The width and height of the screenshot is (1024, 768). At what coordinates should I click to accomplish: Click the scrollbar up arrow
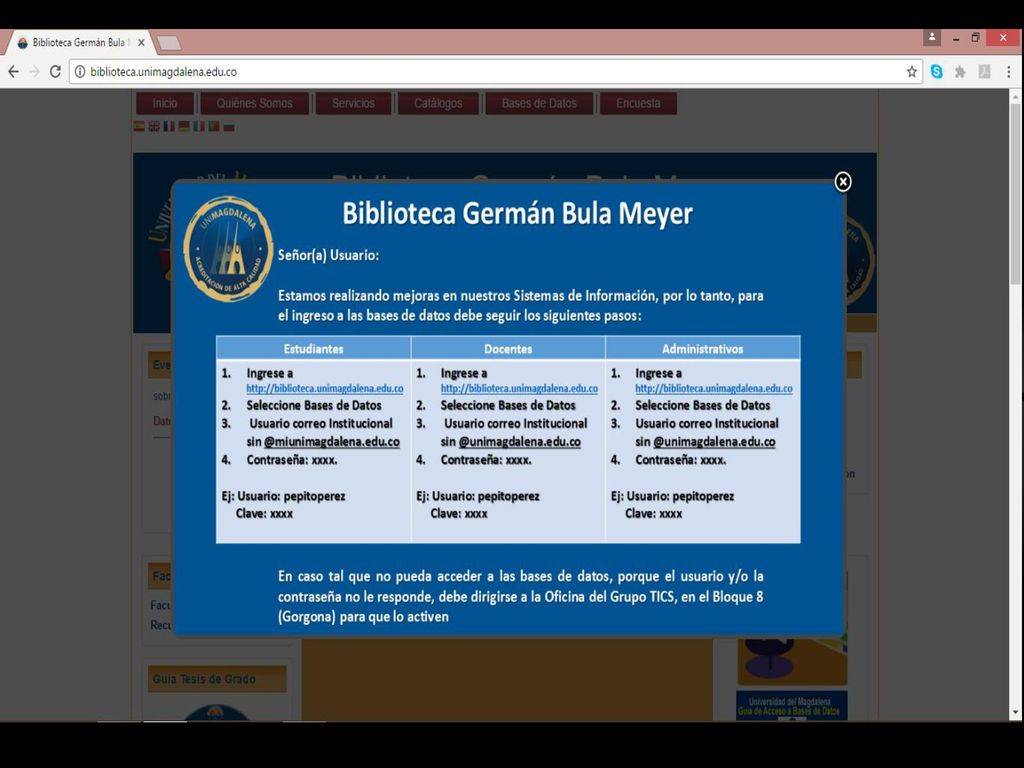pos(1016,97)
